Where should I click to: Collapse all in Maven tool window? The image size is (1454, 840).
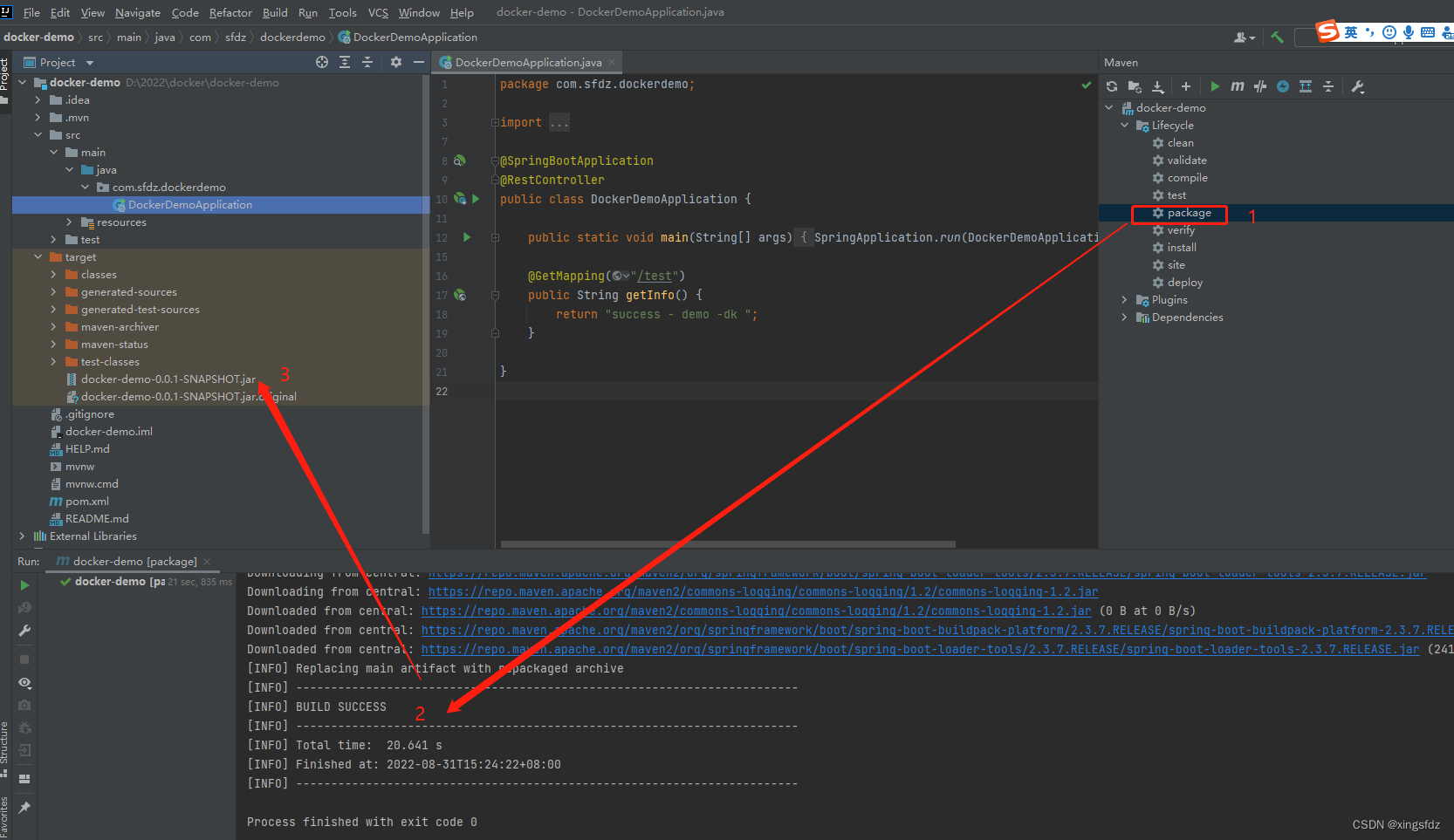coord(1328,86)
